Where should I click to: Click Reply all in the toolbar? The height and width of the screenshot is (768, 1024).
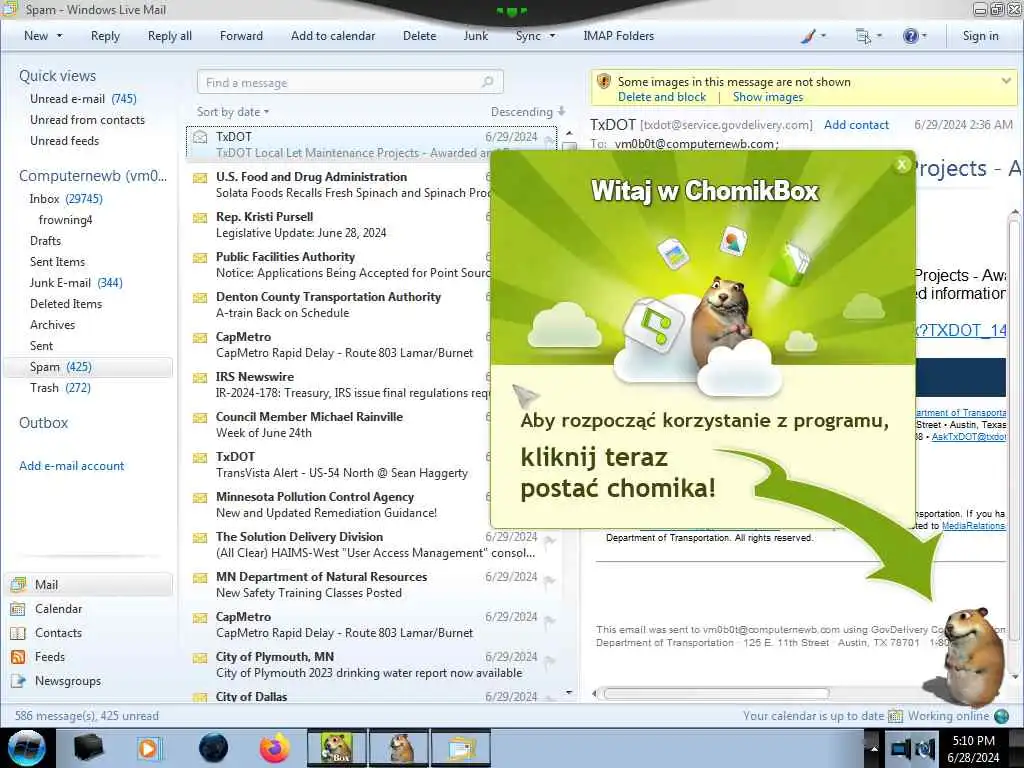point(170,36)
